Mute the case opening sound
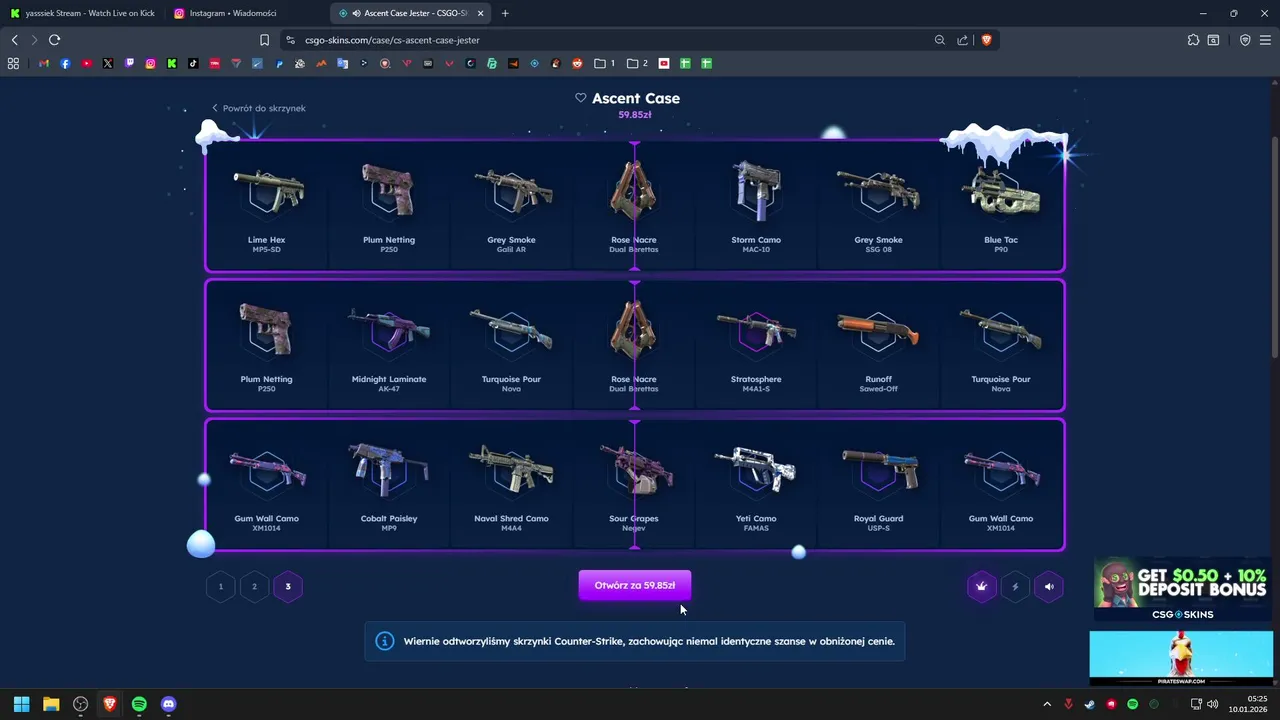The height and width of the screenshot is (720, 1280). (1049, 586)
